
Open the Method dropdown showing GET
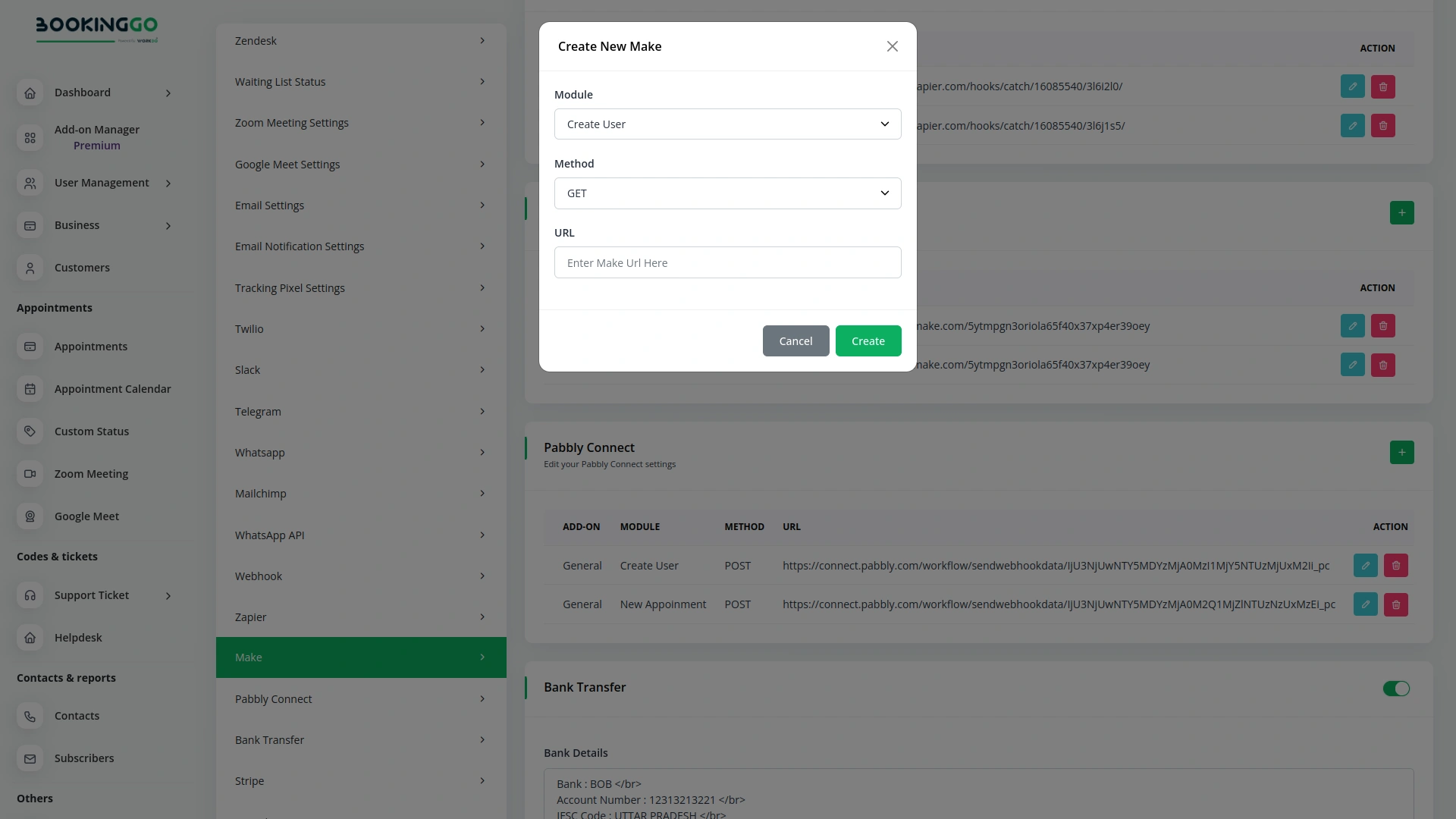(x=727, y=193)
